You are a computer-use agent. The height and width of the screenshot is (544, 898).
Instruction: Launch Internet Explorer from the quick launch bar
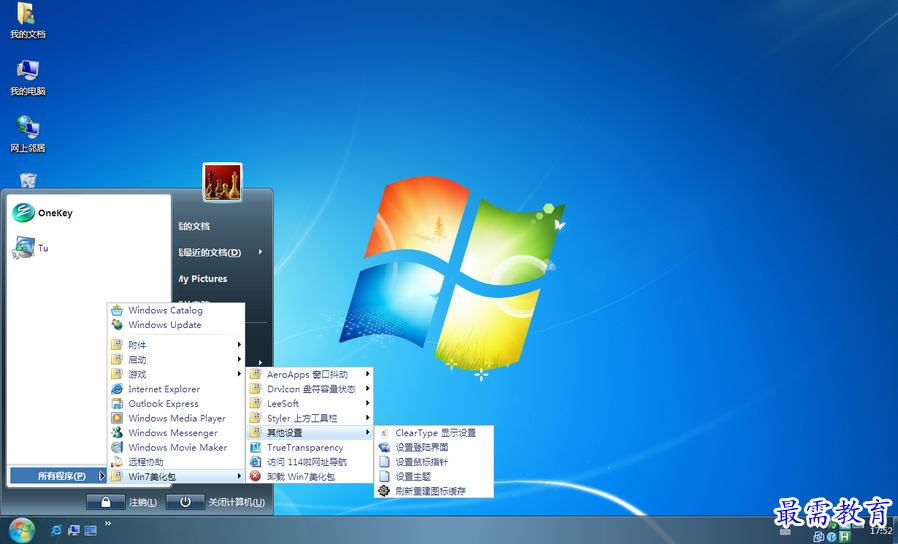(x=56, y=530)
